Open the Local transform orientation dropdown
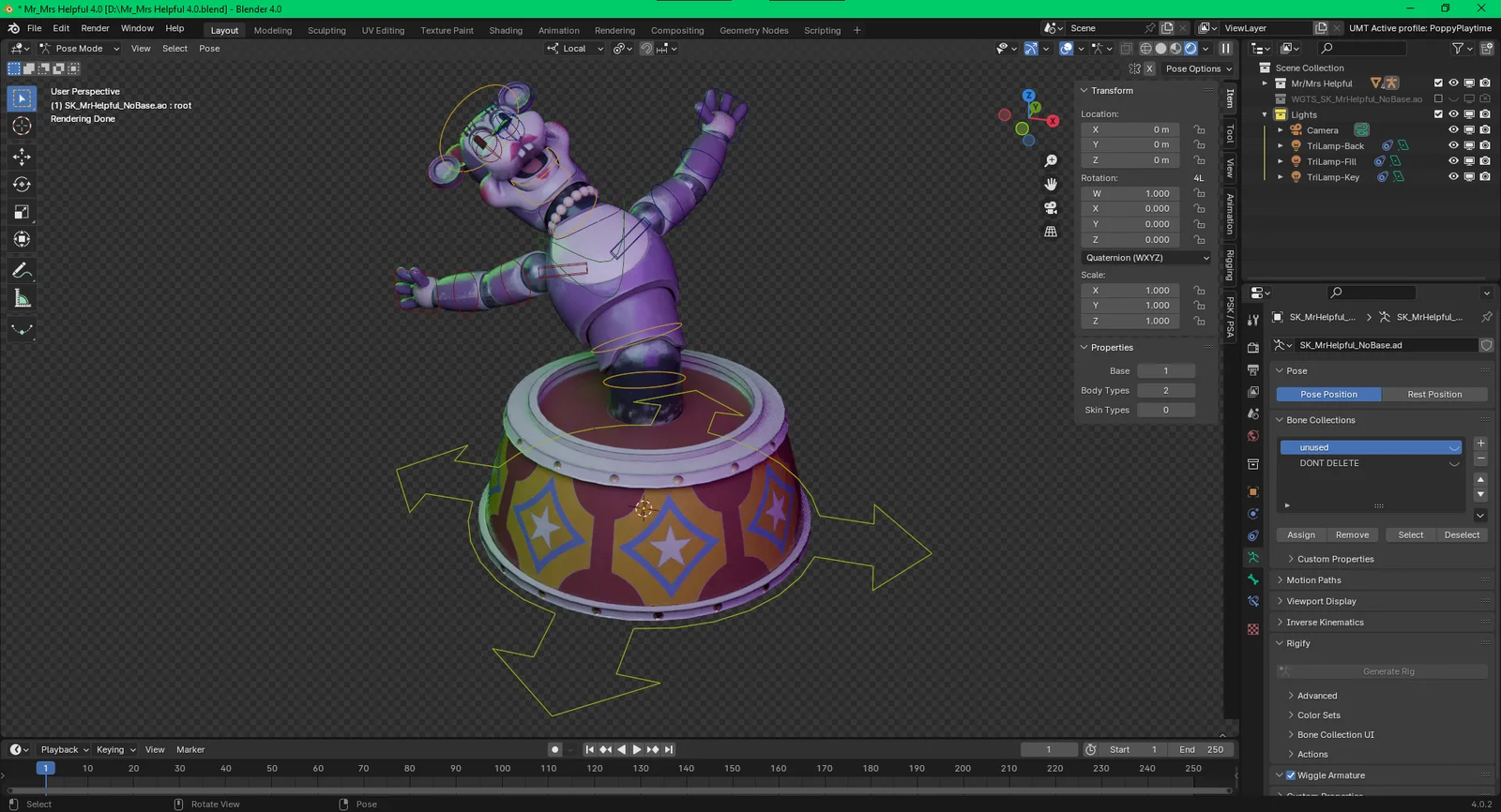 point(575,49)
